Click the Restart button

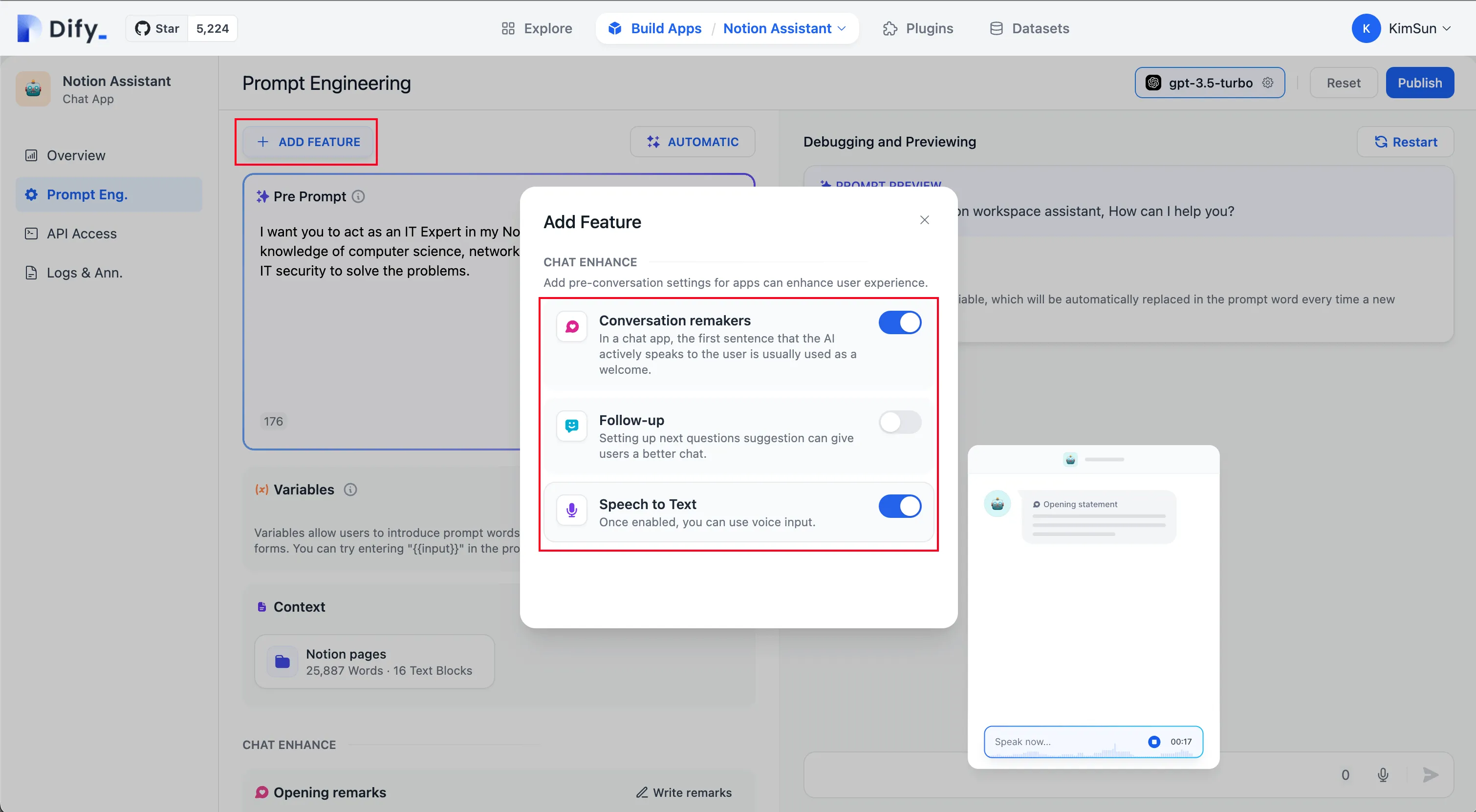tap(1406, 142)
